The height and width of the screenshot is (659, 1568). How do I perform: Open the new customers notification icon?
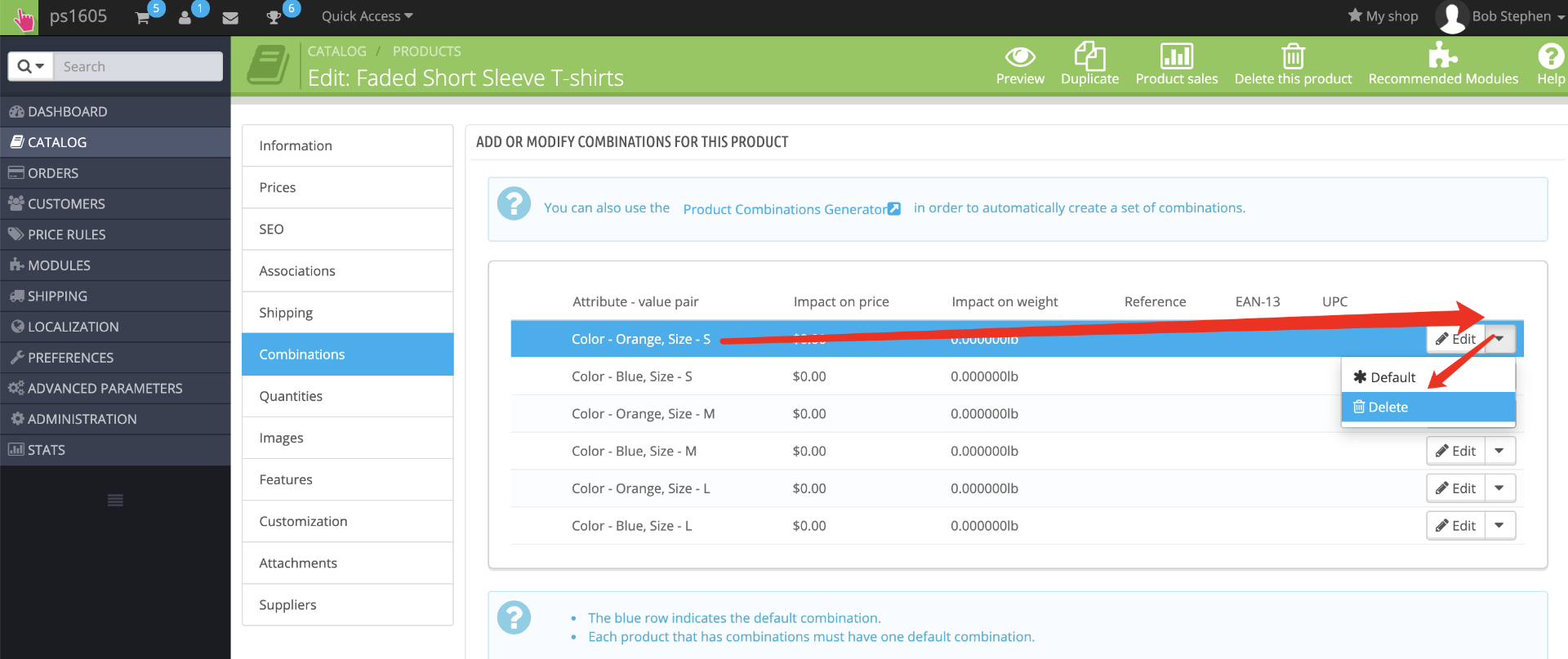coord(185,17)
